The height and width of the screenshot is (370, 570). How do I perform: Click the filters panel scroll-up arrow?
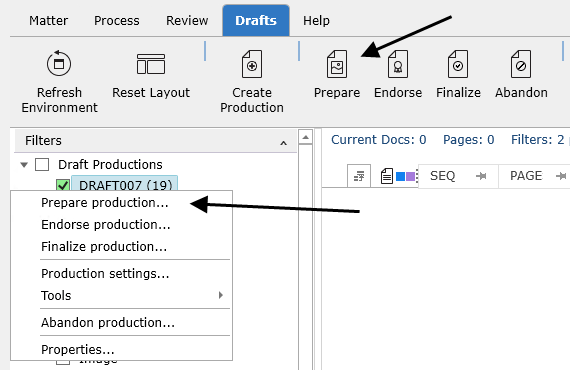305,137
